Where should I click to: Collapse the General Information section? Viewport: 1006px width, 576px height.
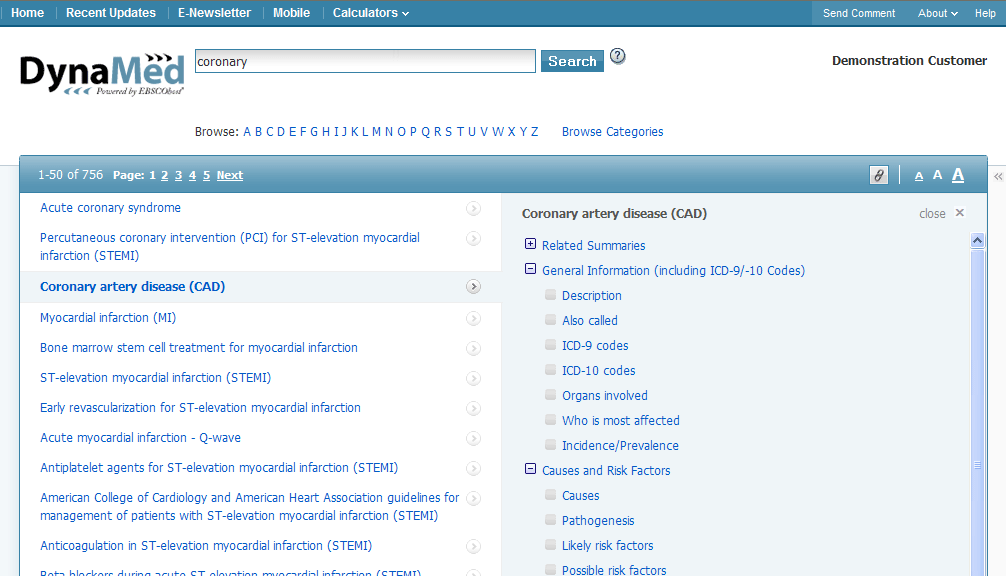tap(530, 269)
